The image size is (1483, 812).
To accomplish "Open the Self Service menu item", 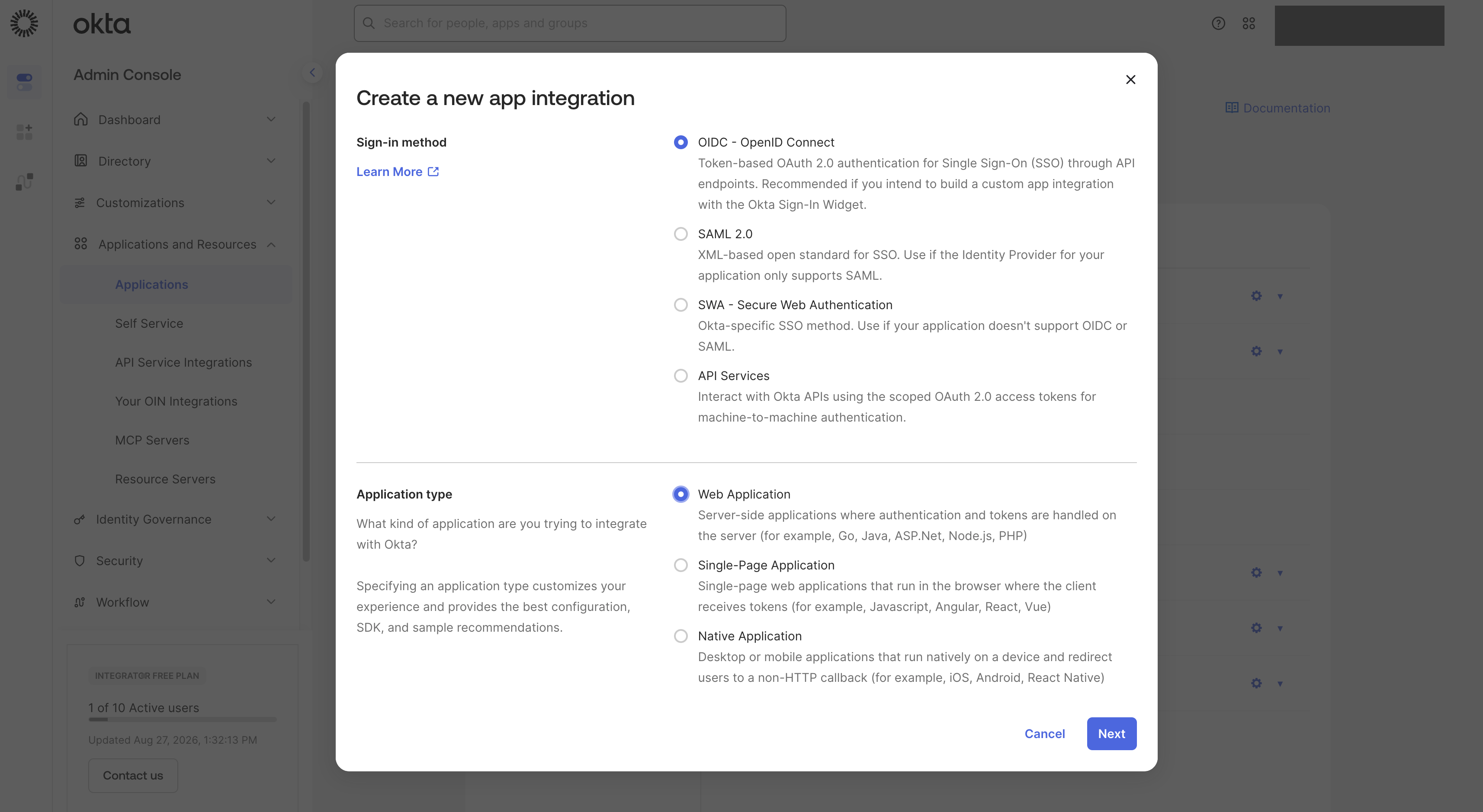I will tap(176, 323).
